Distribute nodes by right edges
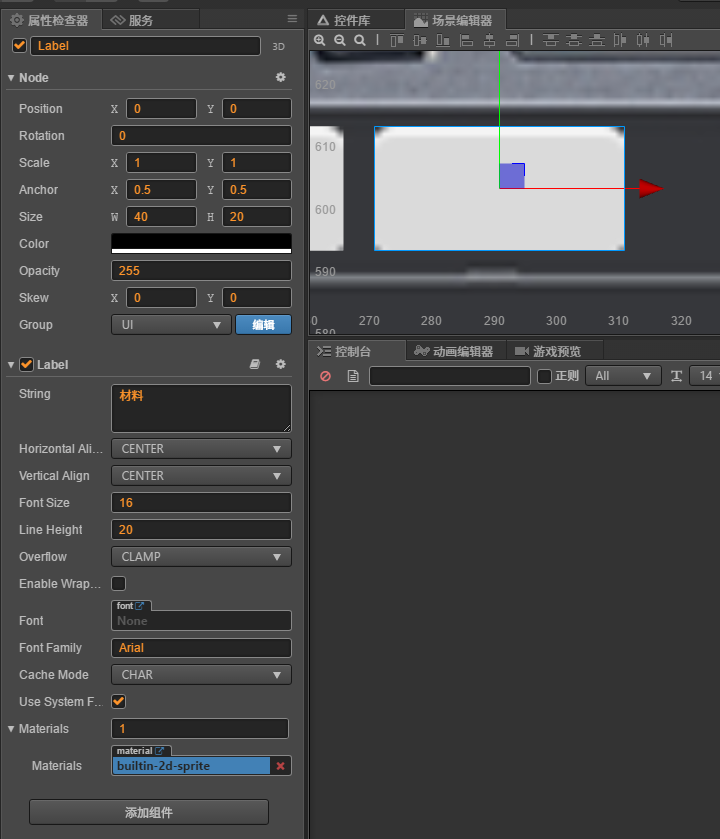 pos(666,40)
